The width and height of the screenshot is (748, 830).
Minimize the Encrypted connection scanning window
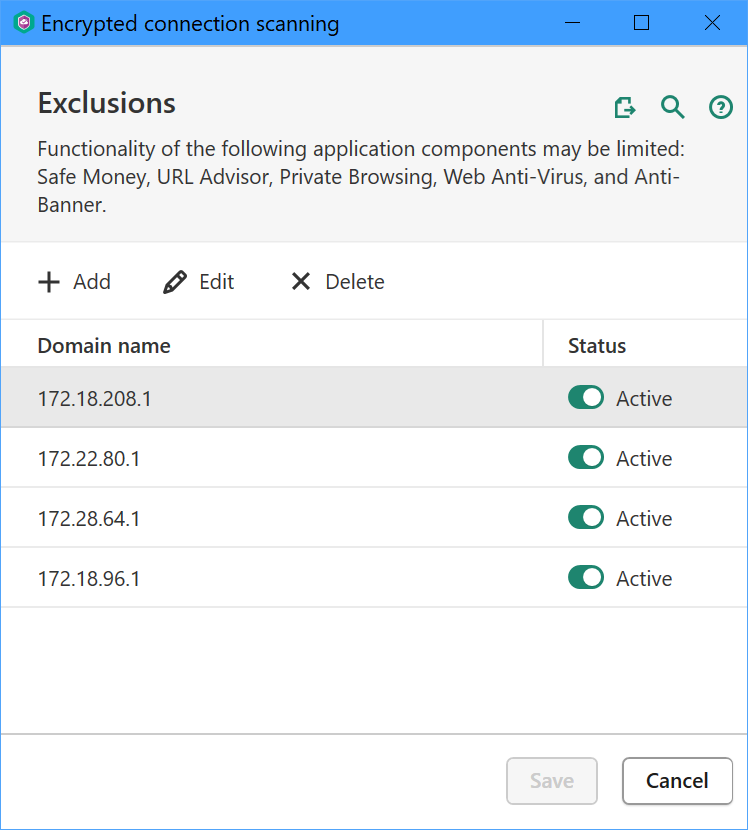tap(572, 23)
